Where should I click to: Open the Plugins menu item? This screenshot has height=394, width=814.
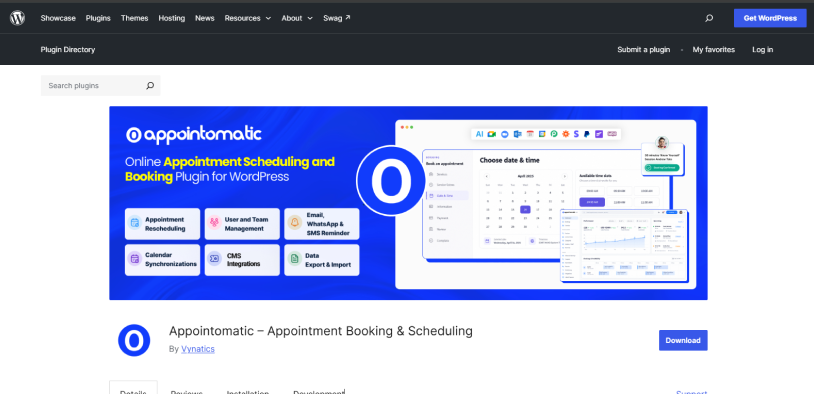[98, 18]
